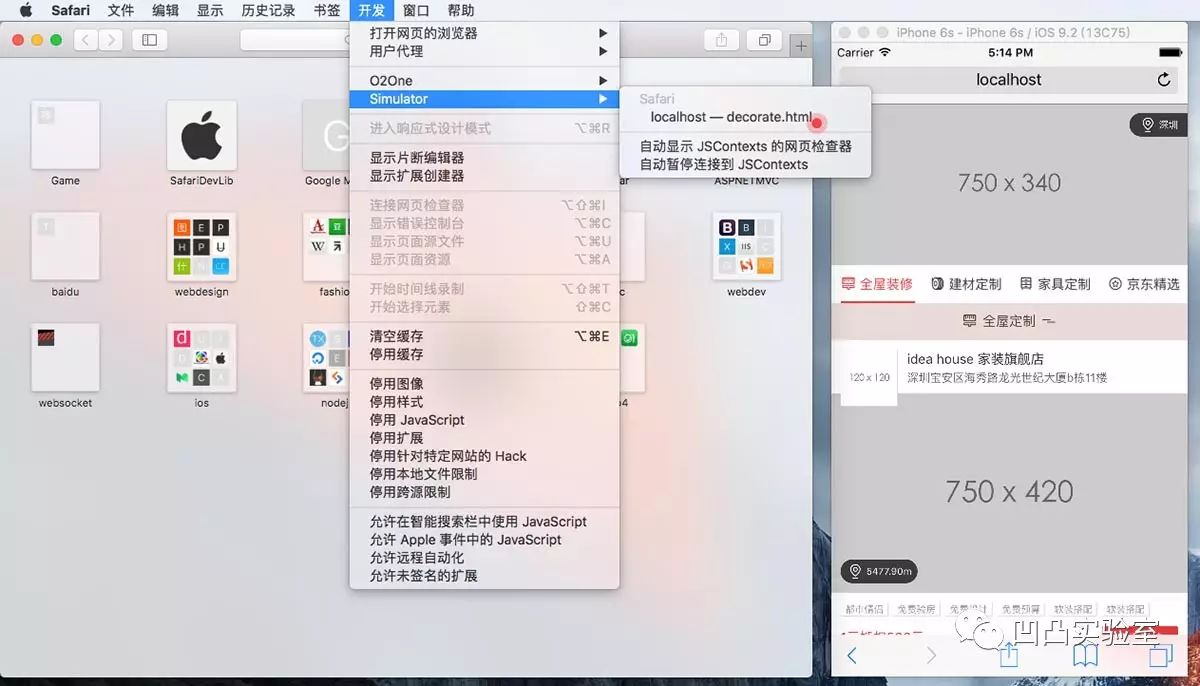Tap the 深圳 location badge
Screen dimensions: 1200x686
click(x=1158, y=125)
